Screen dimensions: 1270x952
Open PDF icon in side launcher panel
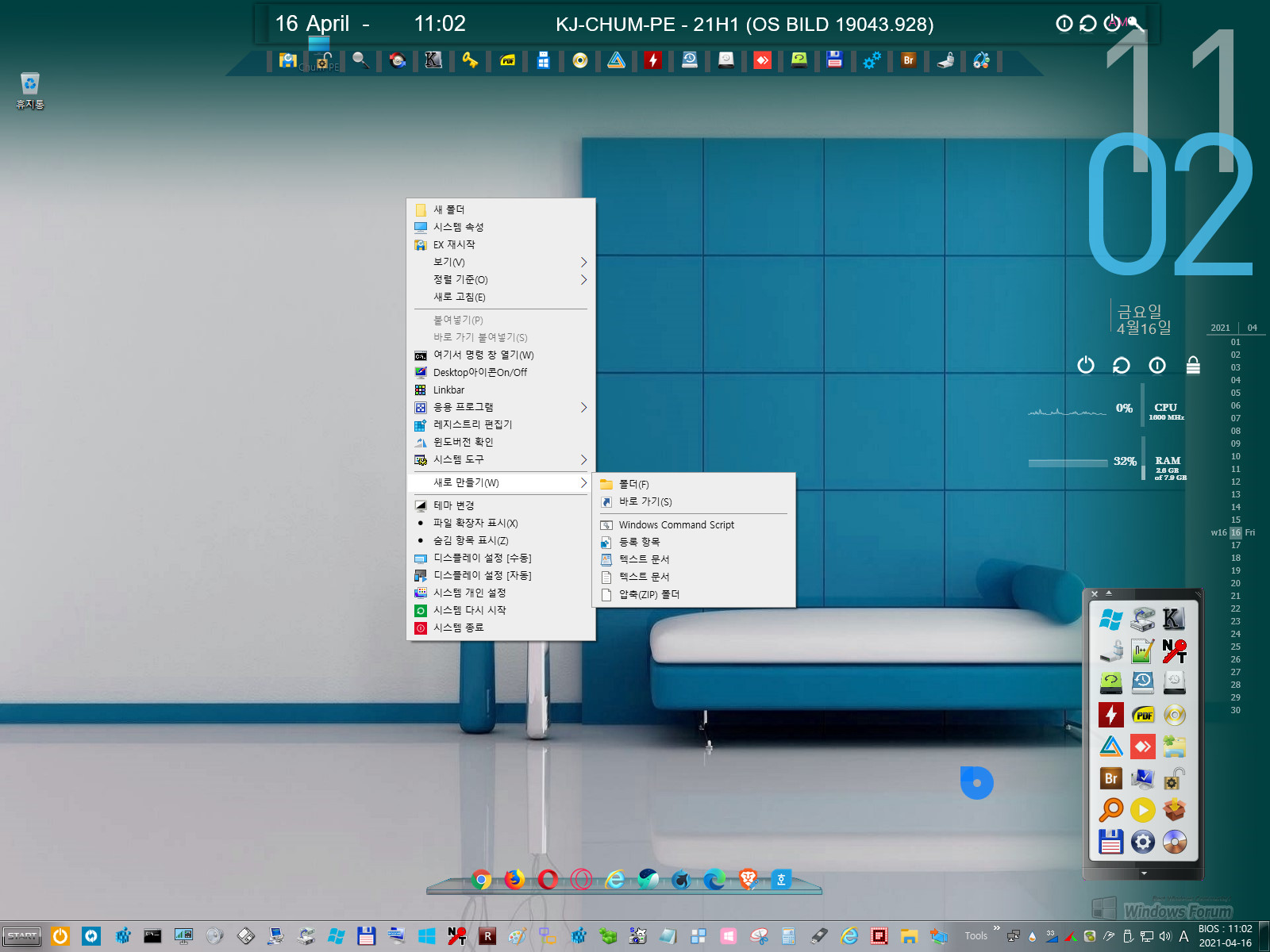(1142, 715)
